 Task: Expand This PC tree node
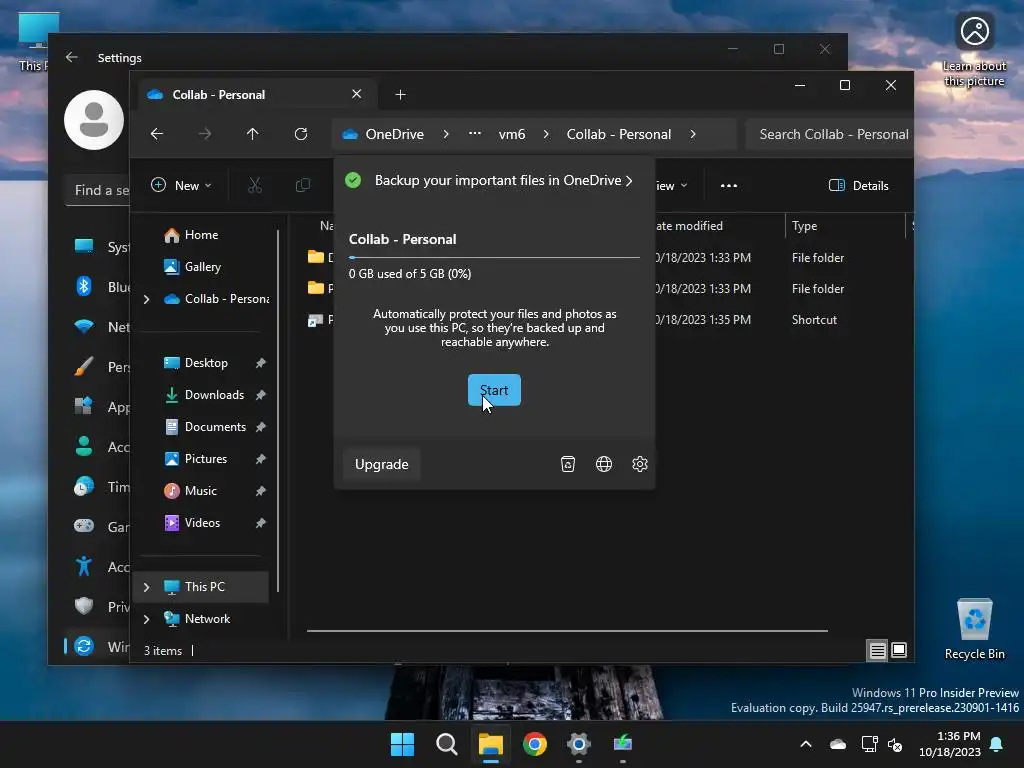pos(146,587)
